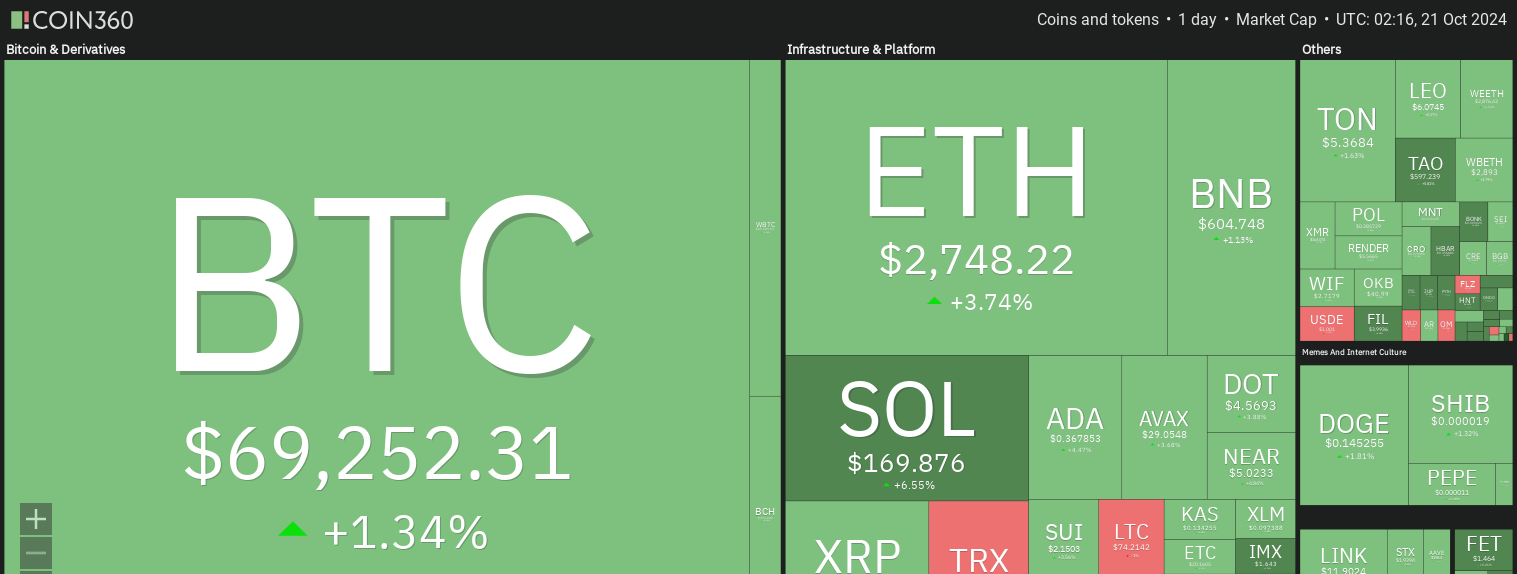Image resolution: width=1517 pixels, height=574 pixels.
Task: Select the ADA tile at $0.367853
Action: coord(1075,427)
